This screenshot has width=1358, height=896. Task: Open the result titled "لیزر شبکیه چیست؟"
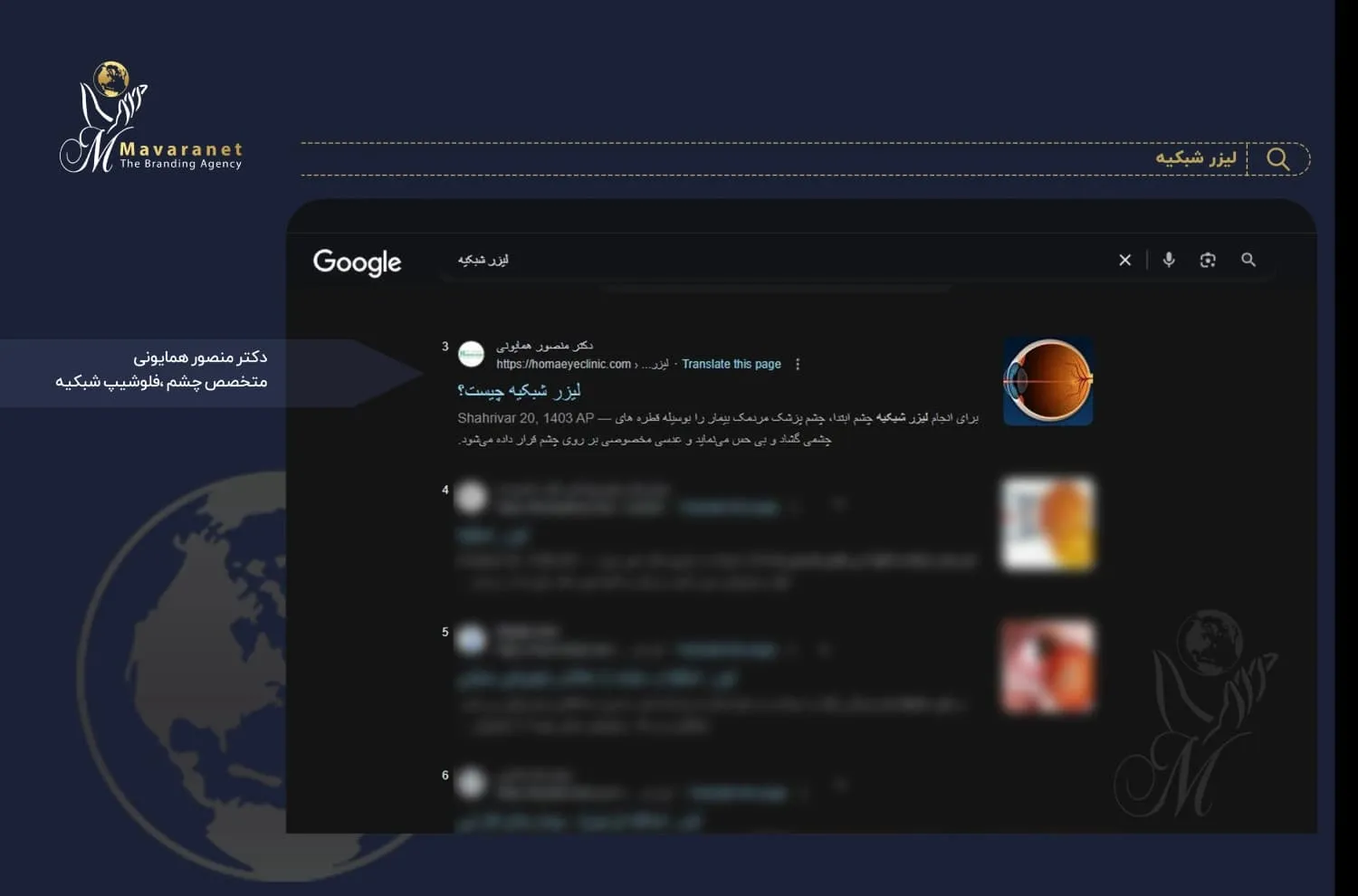tap(519, 391)
